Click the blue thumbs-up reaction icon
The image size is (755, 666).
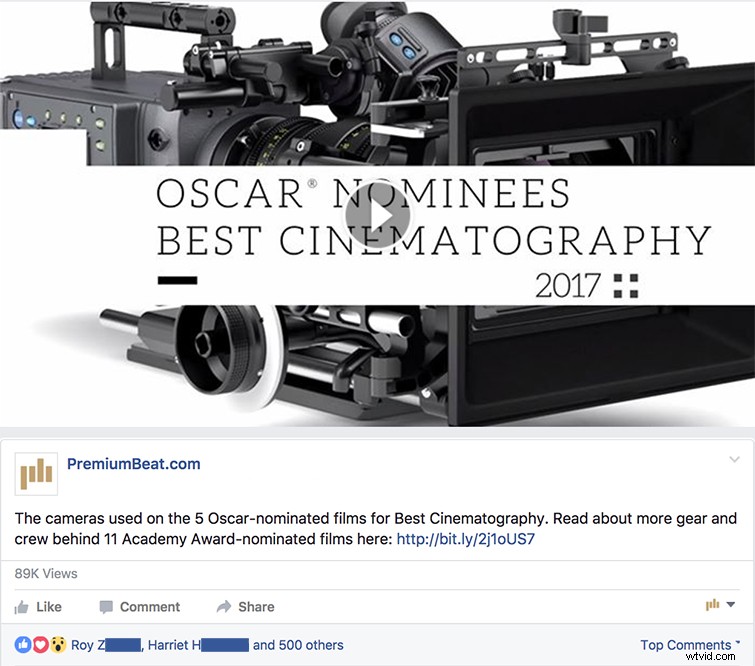(23, 644)
